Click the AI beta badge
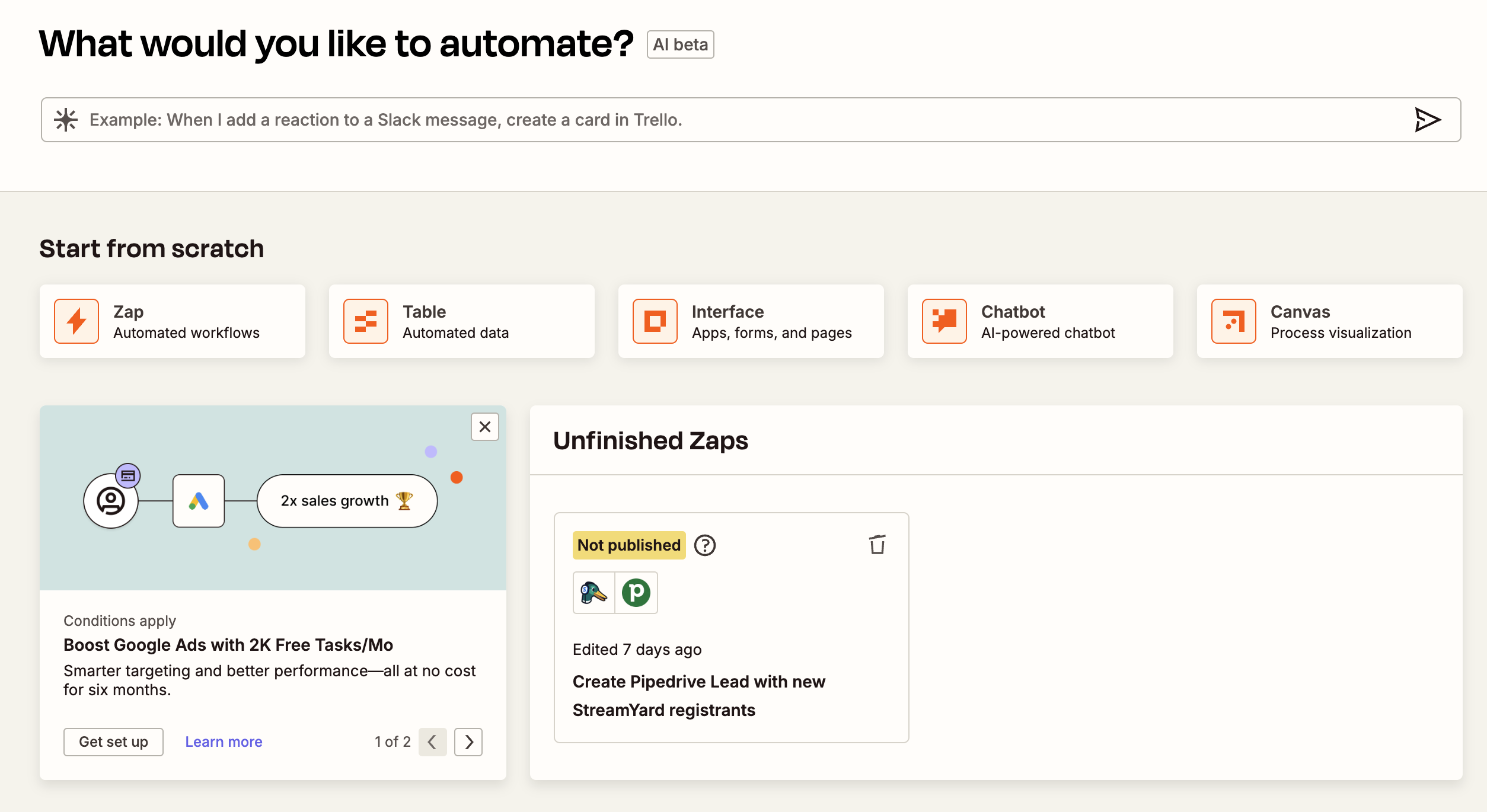 [680, 44]
